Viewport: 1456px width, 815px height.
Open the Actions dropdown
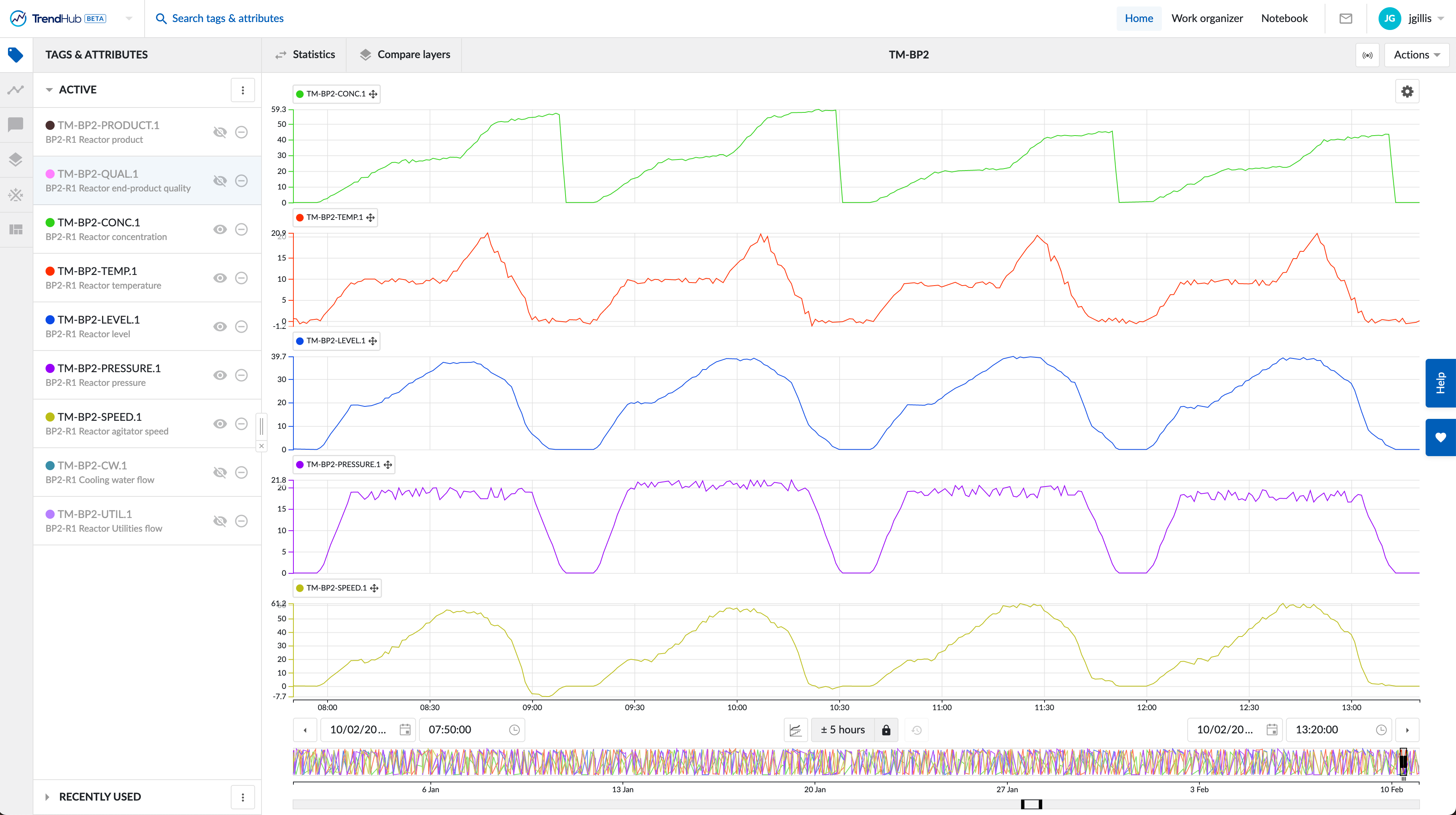pos(1417,55)
